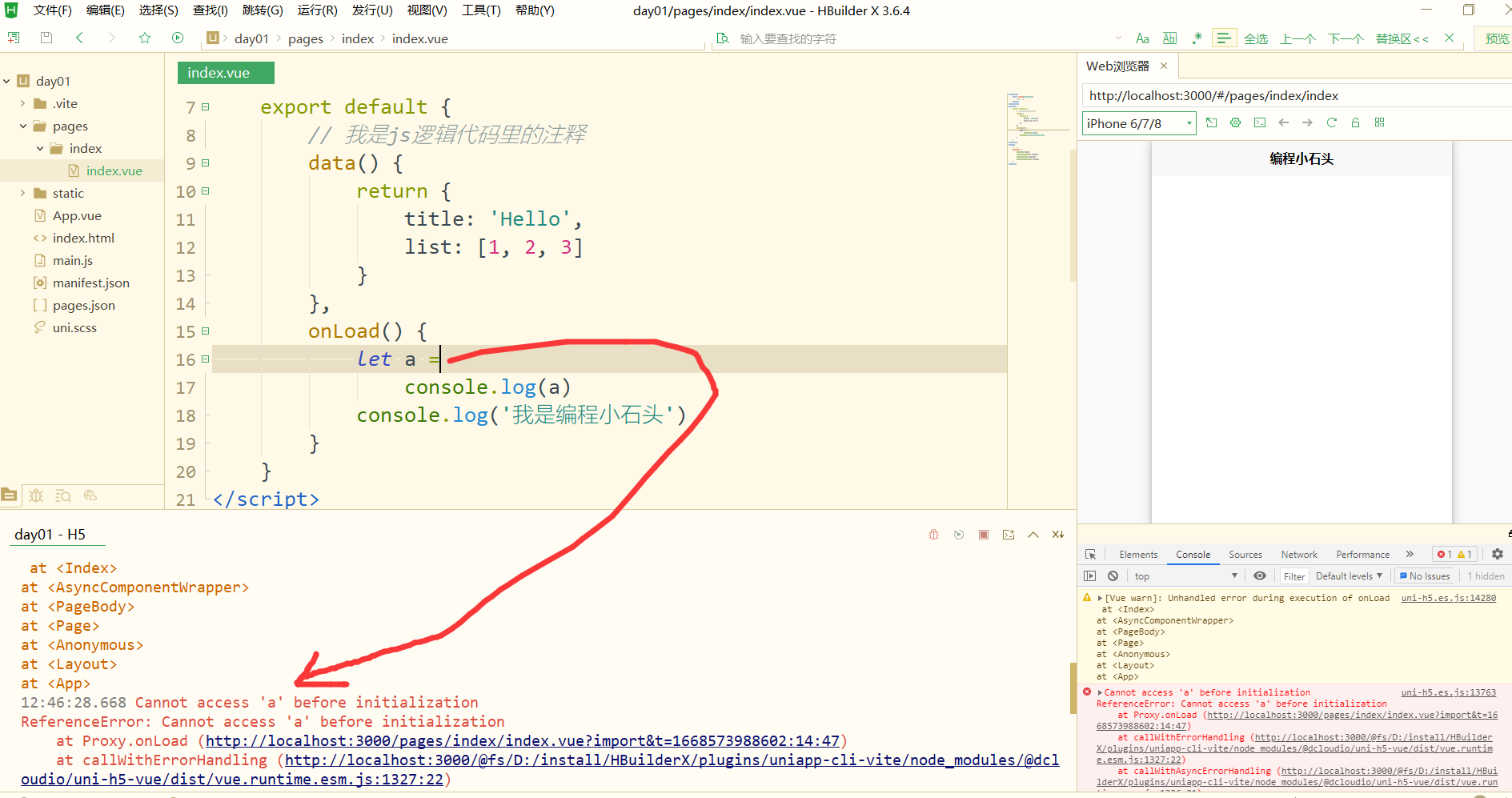Click 替换区<< replace area button
This screenshot has width=1512, height=798.
point(1402,38)
